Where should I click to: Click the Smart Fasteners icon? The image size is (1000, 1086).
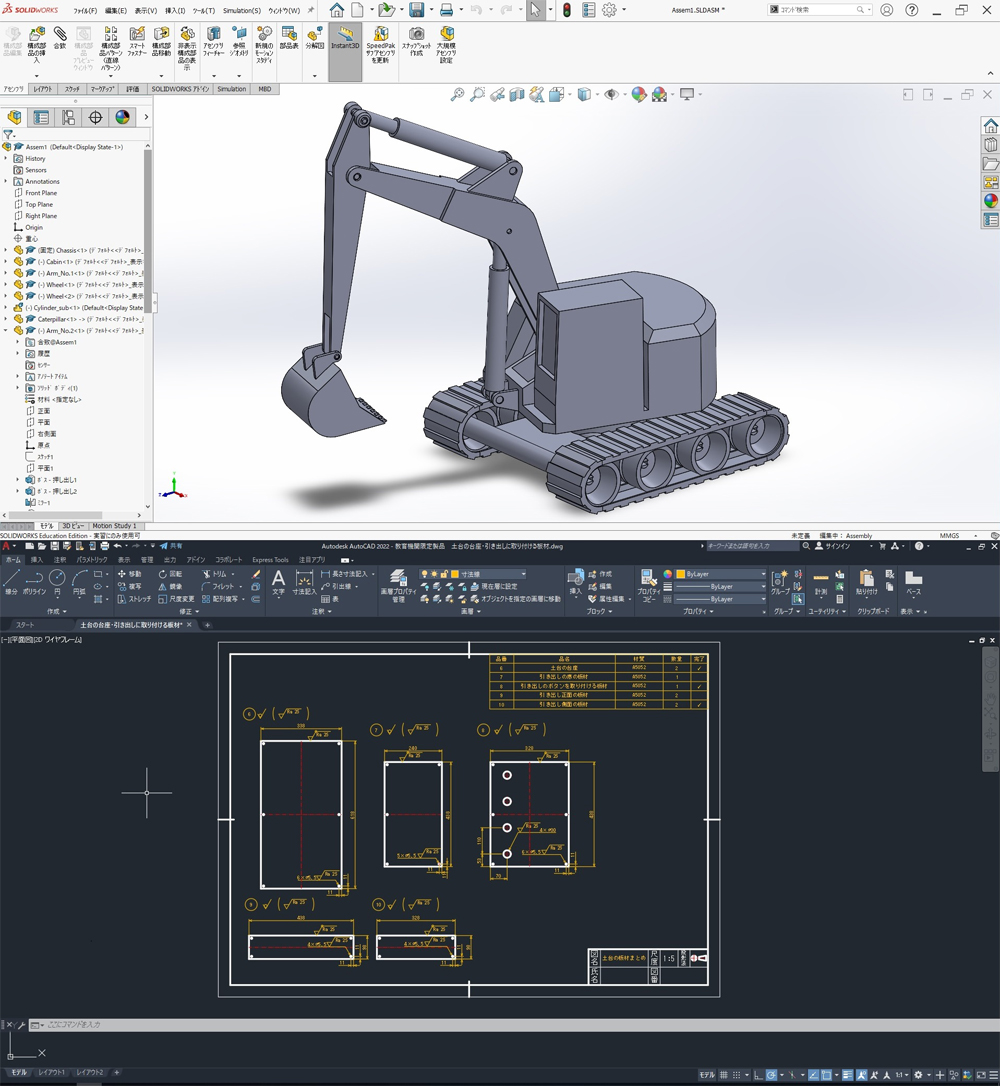click(137, 38)
